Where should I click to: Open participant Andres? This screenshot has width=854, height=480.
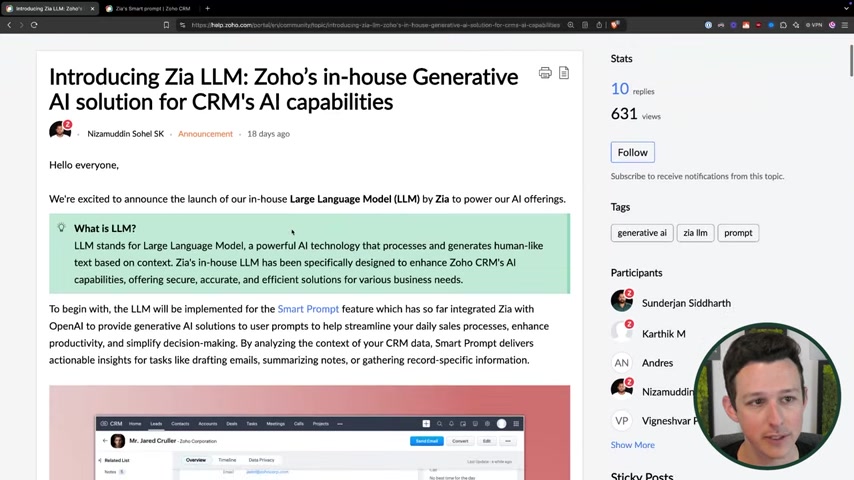tap(657, 363)
